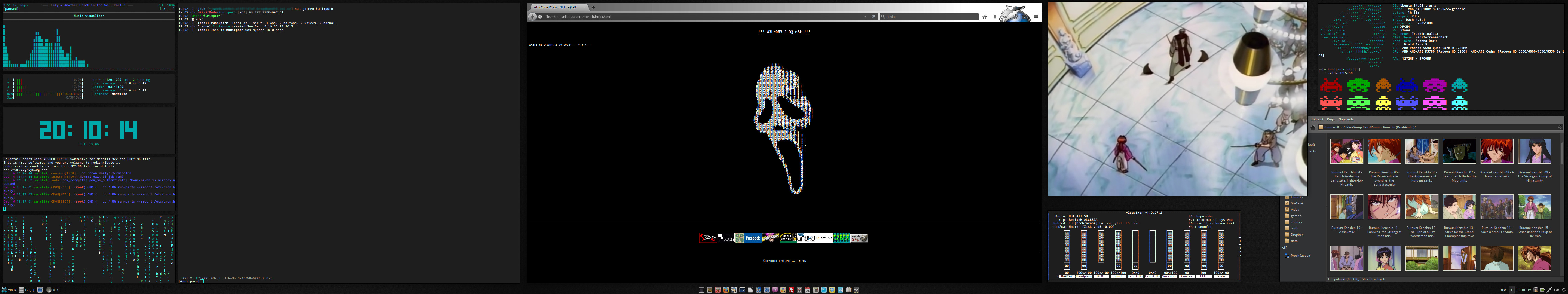Open the moon and stars dock icon
Image resolution: width=1568 pixels, height=294 pixels.
(x=743, y=290)
